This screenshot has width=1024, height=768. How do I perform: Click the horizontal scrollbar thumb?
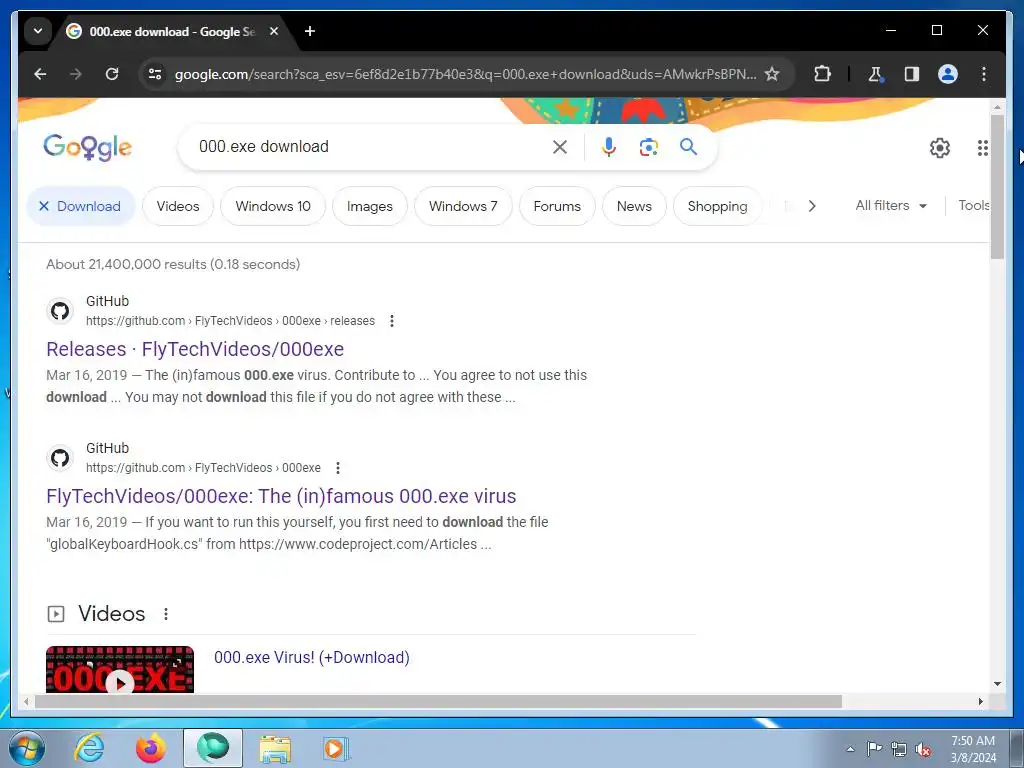438,701
